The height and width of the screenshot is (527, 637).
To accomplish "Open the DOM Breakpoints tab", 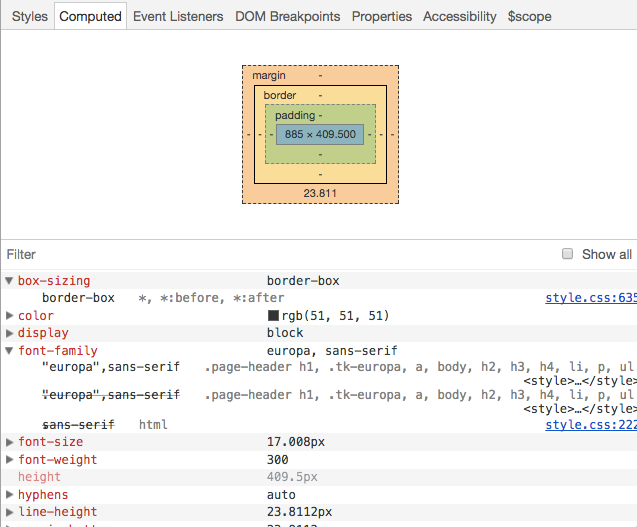I will tap(288, 16).
